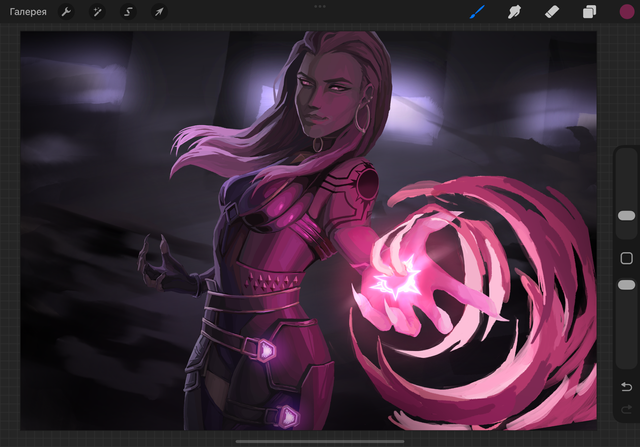Open the Actions wrench menu
Screen dimensions: 640x447
tap(66, 12)
